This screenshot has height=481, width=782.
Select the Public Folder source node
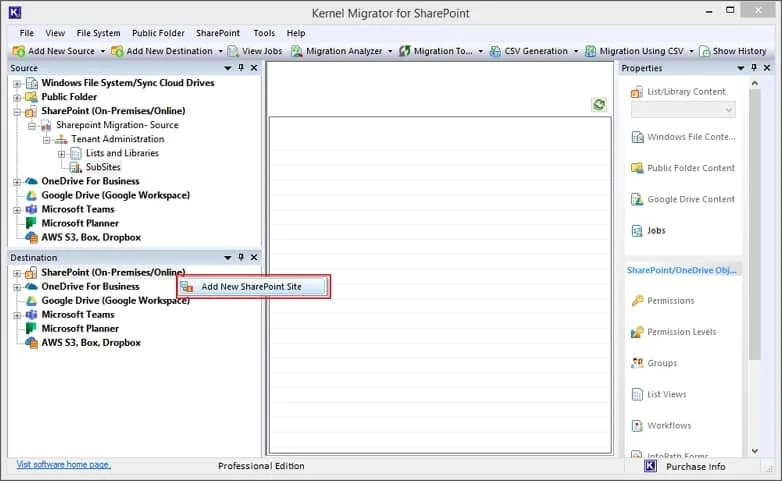(x=69, y=97)
